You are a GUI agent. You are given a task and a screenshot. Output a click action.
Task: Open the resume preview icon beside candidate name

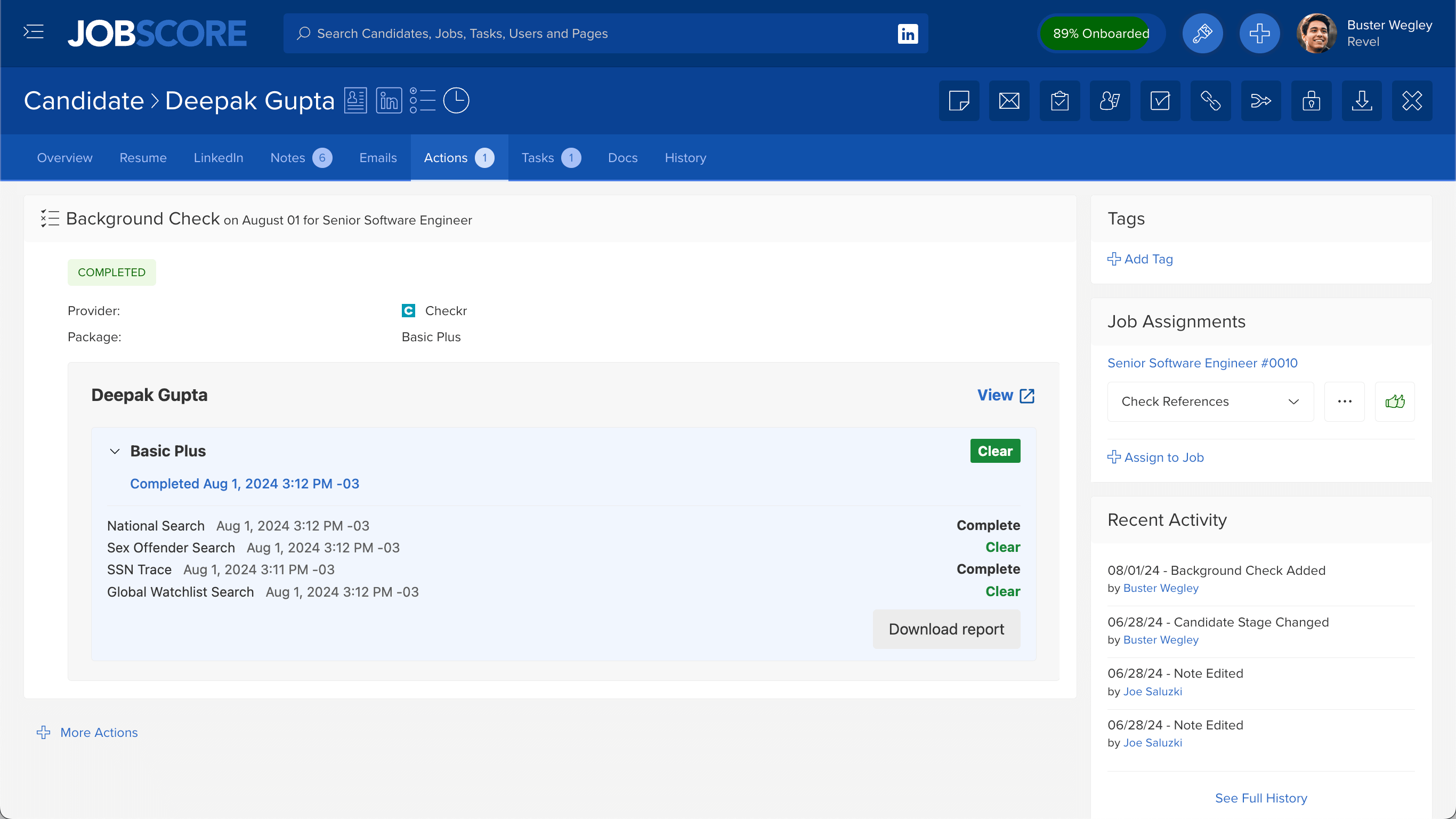[x=355, y=100]
